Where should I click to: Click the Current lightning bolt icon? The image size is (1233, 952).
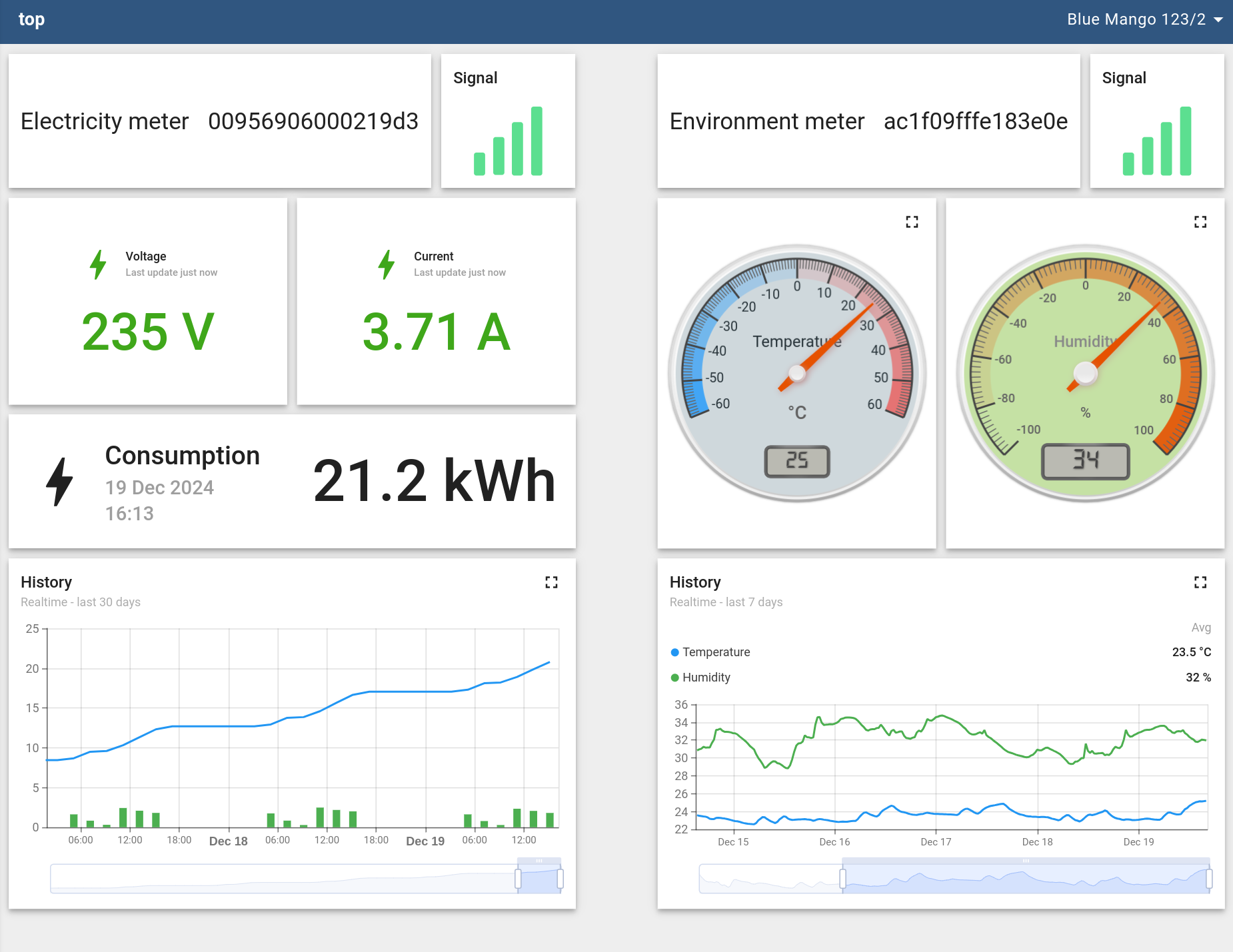(387, 264)
